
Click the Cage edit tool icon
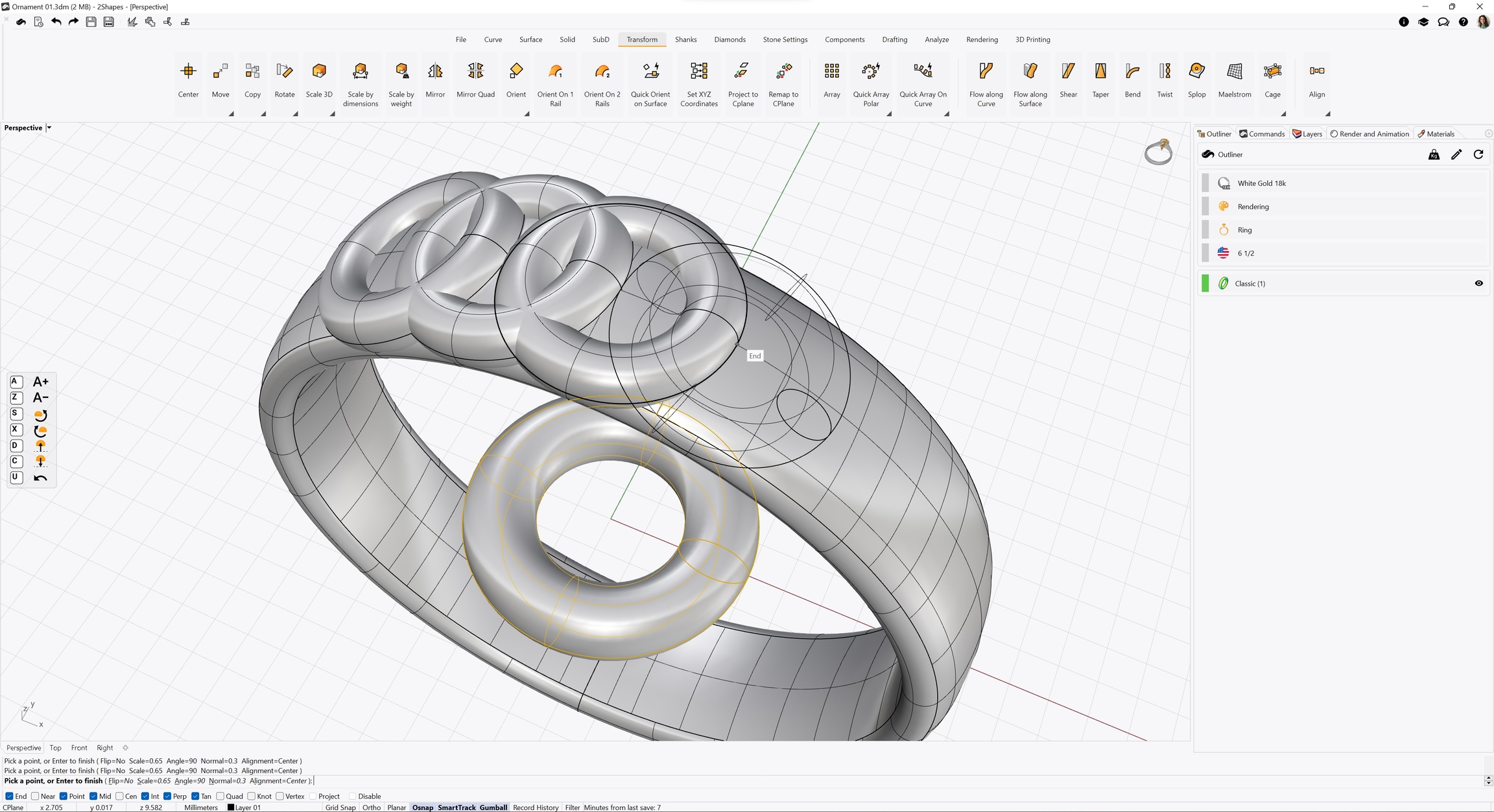[1272, 71]
